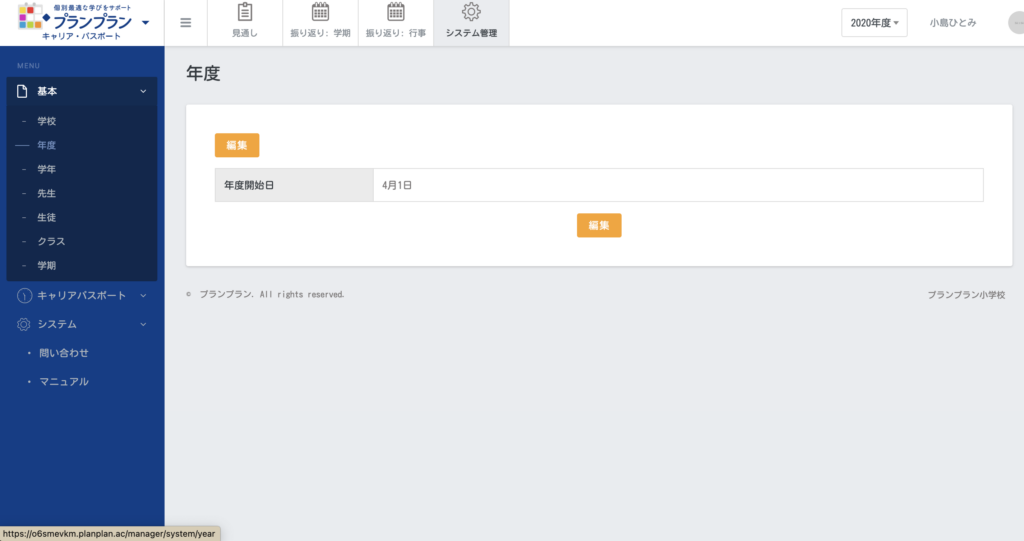
Task: Open the 2020年度 year dropdown
Action: (874, 23)
